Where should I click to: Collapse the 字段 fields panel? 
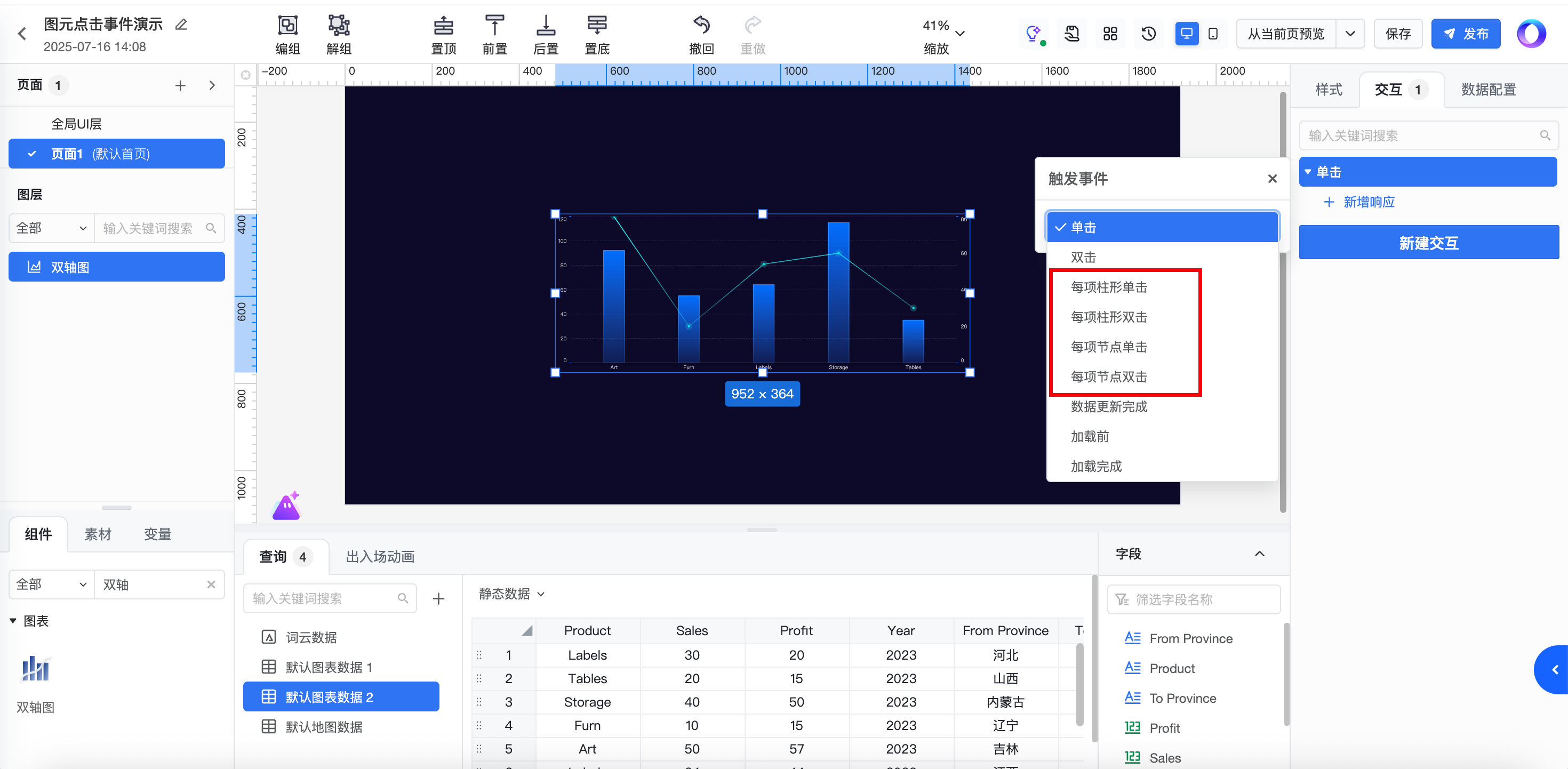(x=1259, y=554)
